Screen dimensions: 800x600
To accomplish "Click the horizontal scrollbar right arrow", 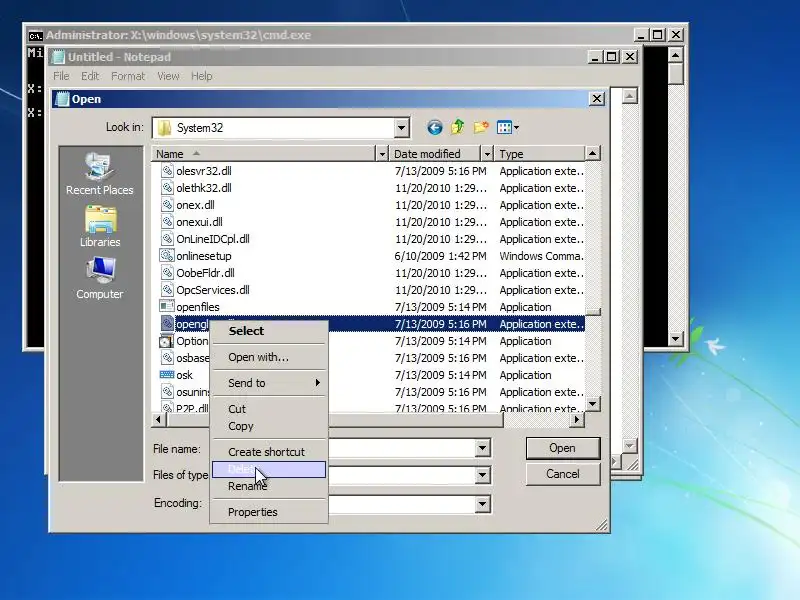I will (577, 419).
